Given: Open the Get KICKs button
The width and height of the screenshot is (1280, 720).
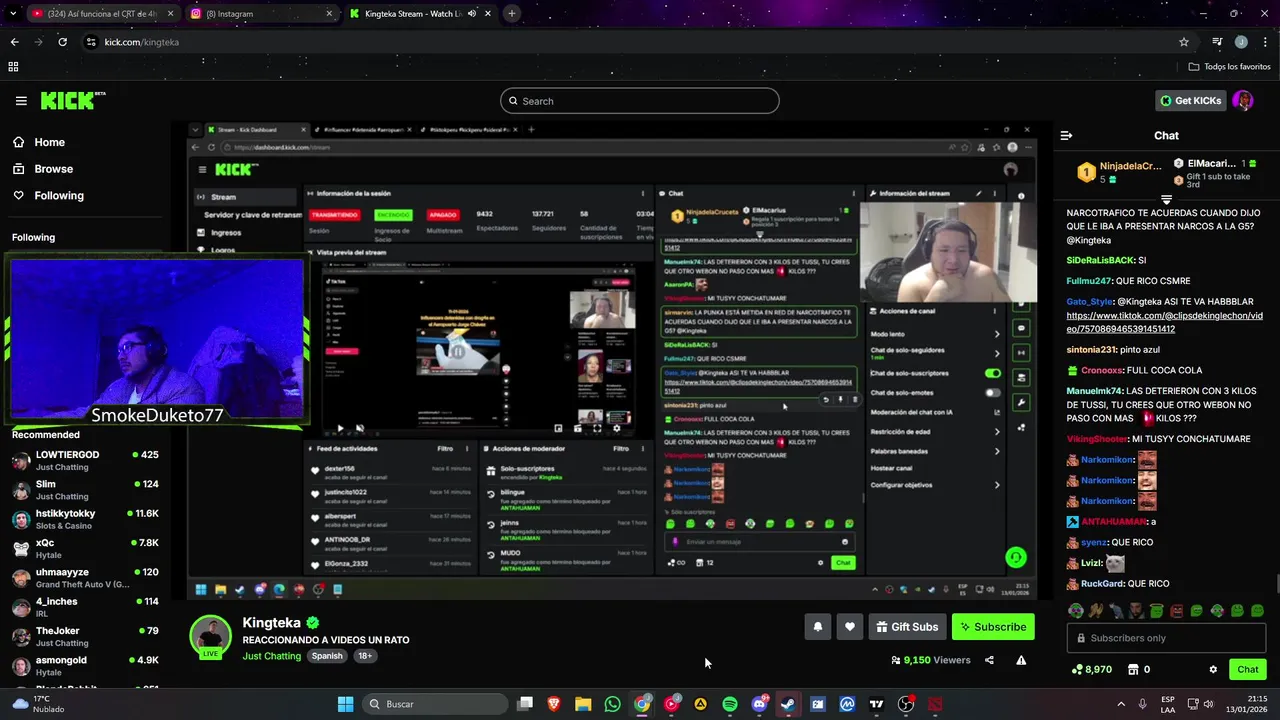Looking at the screenshot, I should (x=1190, y=101).
